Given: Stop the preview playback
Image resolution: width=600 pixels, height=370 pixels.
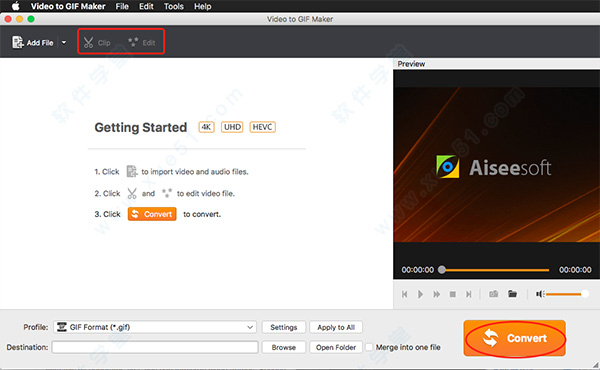Looking at the screenshot, I should click(x=453, y=294).
